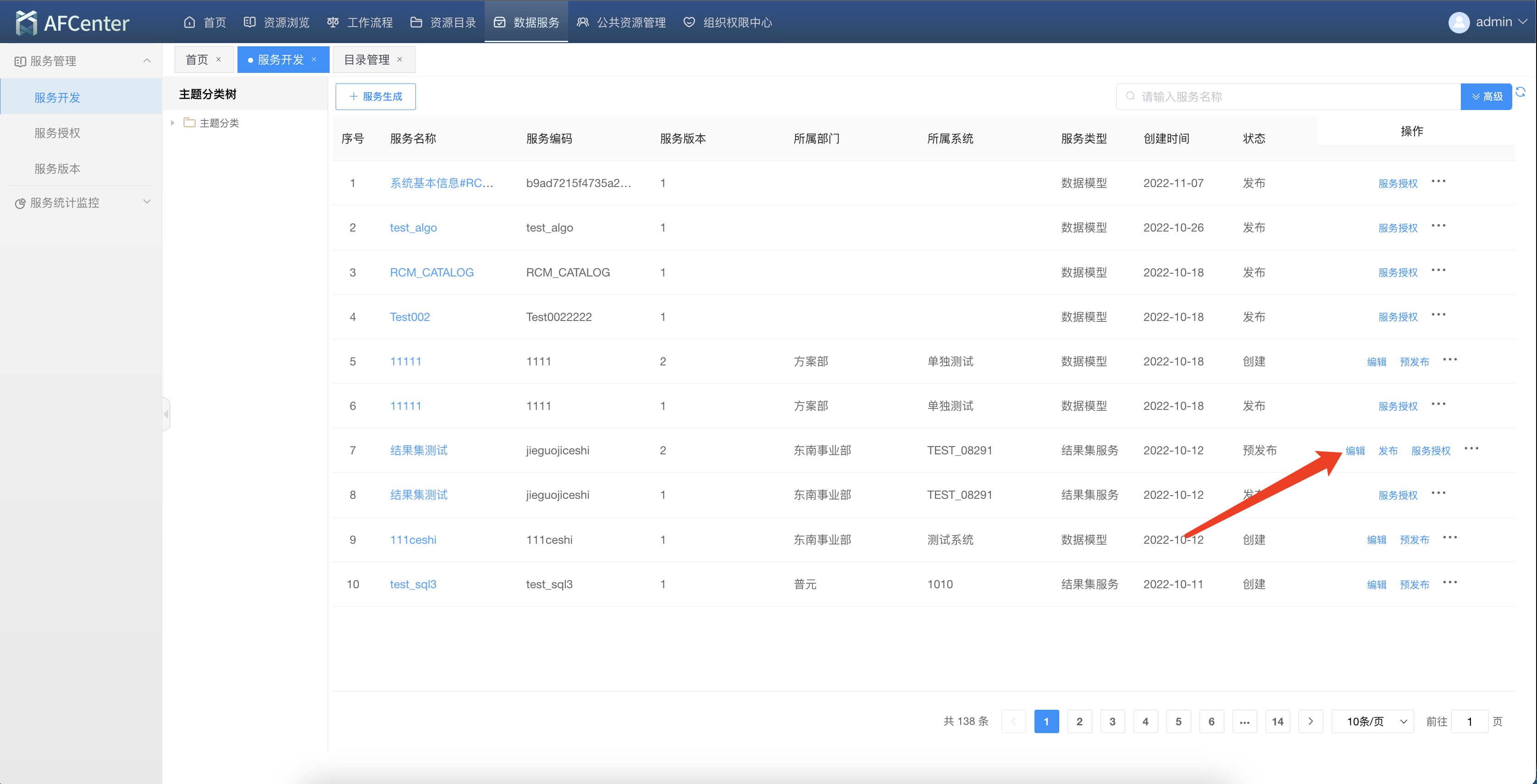Open more actions for row 5

click(x=1450, y=360)
